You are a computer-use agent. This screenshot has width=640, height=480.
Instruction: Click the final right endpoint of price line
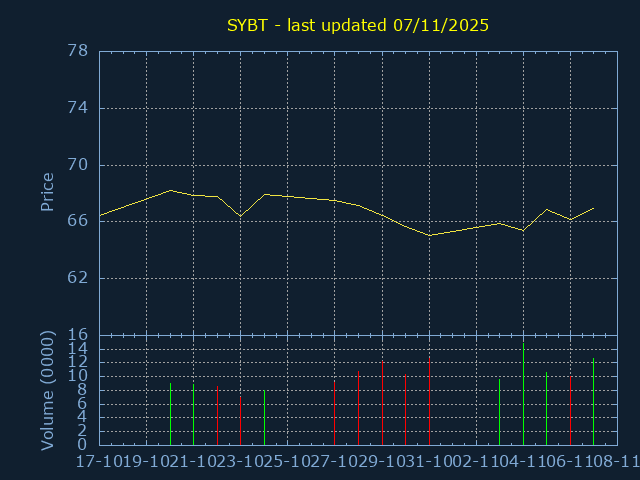point(594,208)
